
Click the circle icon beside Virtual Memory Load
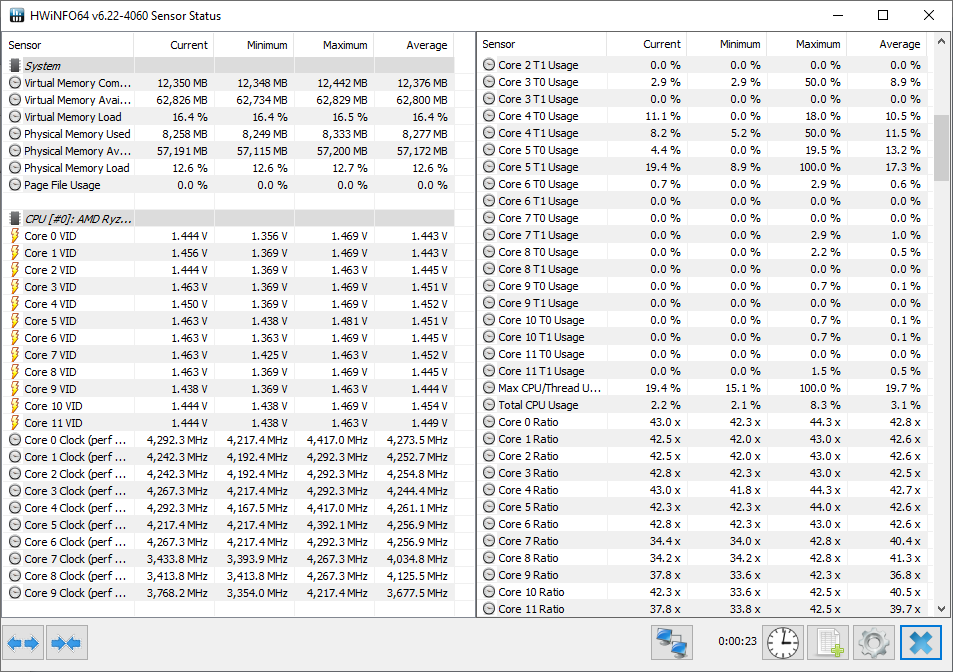click(15, 117)
